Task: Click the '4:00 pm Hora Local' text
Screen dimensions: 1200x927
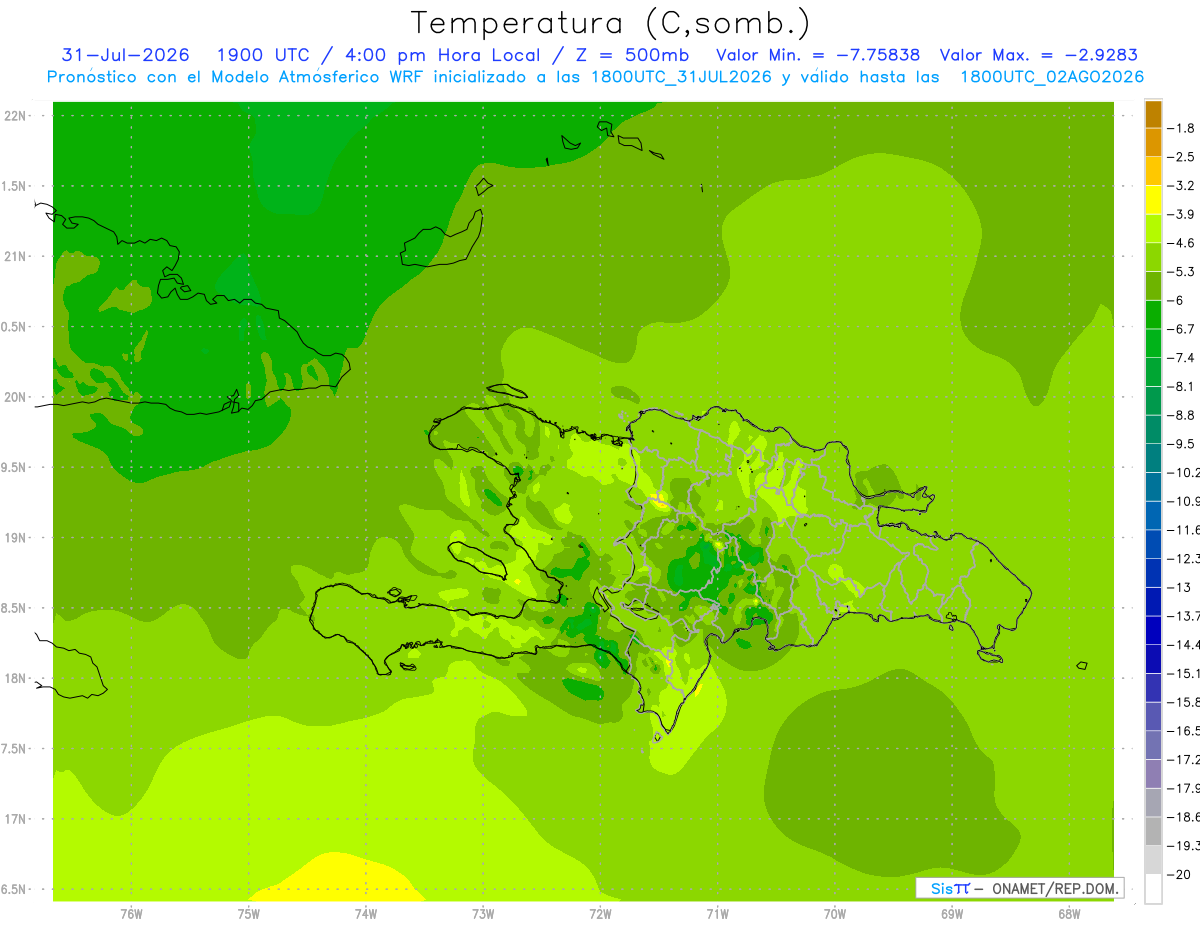Action: pos(443,55)
